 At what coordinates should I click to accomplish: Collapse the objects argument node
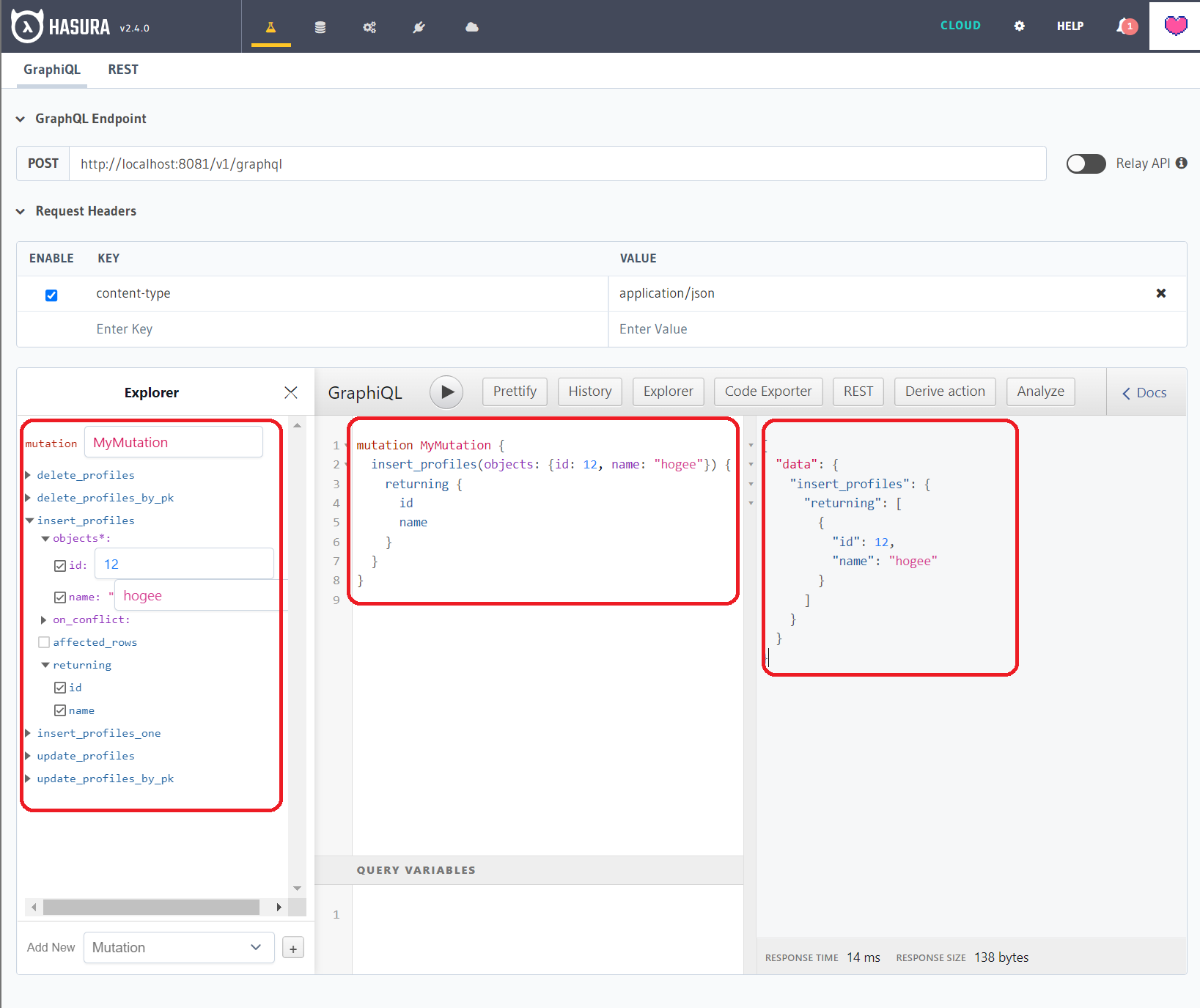pyautogui.click(x=45, y=539)
